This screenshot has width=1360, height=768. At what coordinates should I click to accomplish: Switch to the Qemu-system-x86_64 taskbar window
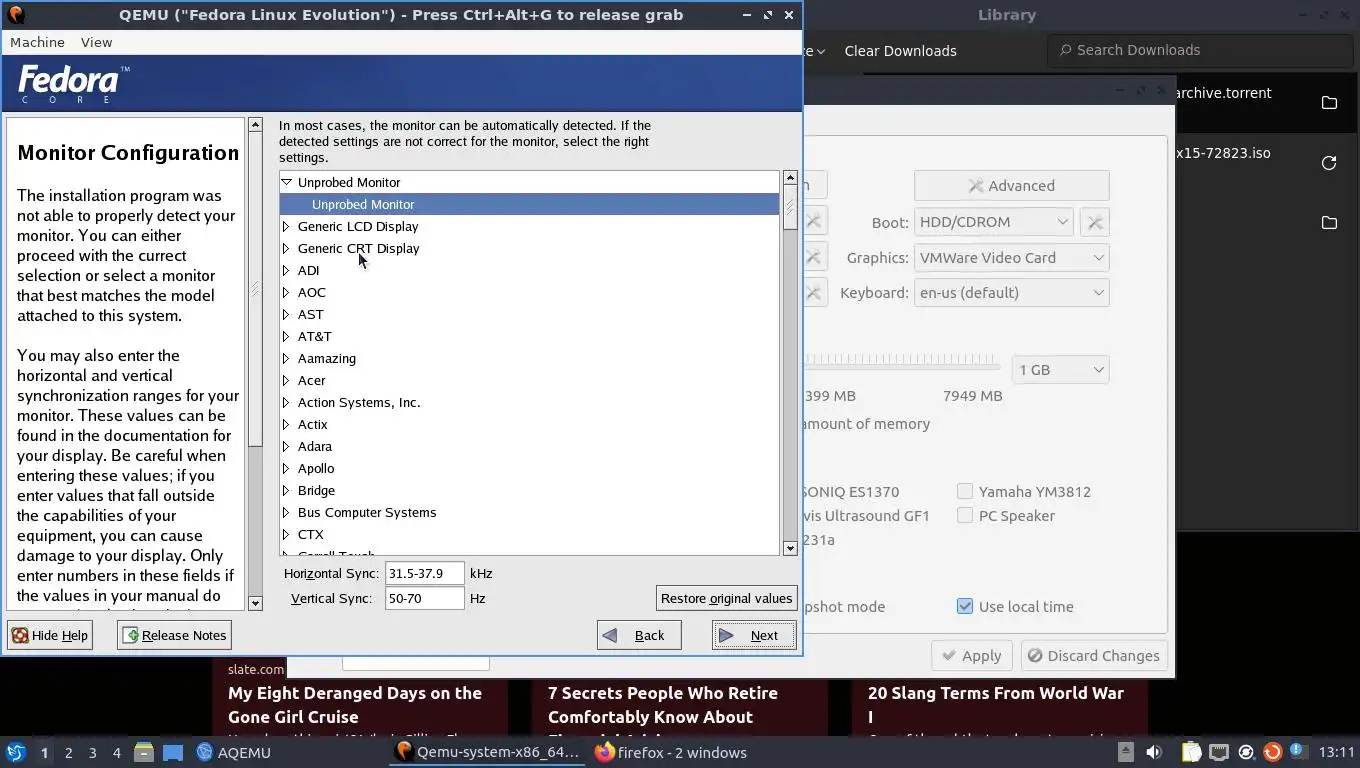(x=488, y=752)
